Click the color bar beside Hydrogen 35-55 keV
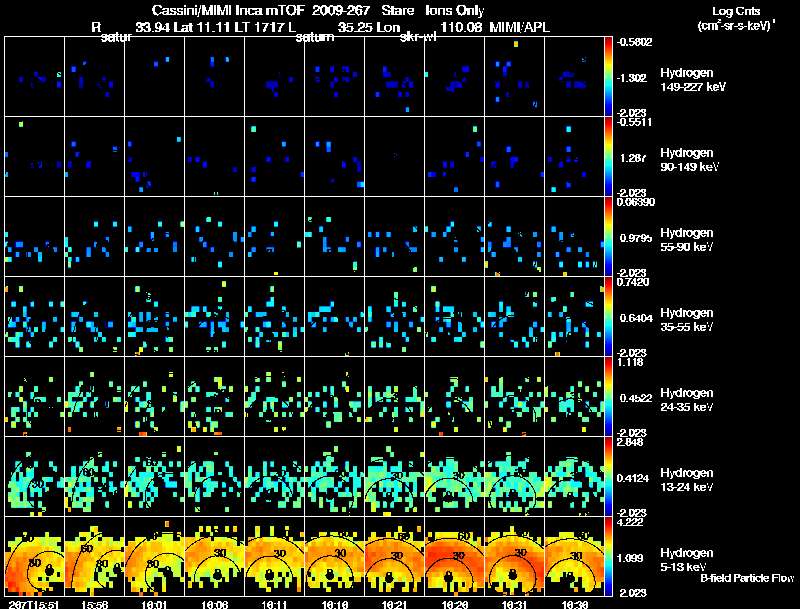The height and width of the screenshot is (609, 800). [x=608, y=317]
